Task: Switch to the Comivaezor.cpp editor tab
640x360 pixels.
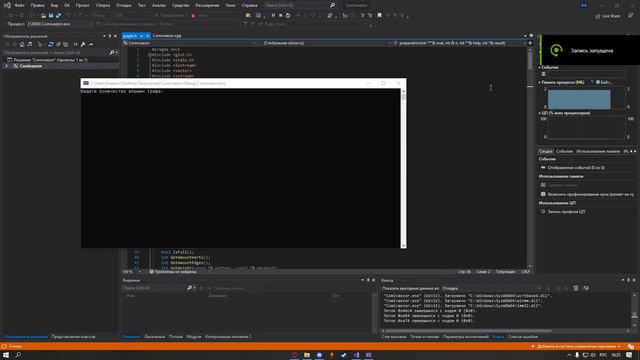Action: coord(167,36)
